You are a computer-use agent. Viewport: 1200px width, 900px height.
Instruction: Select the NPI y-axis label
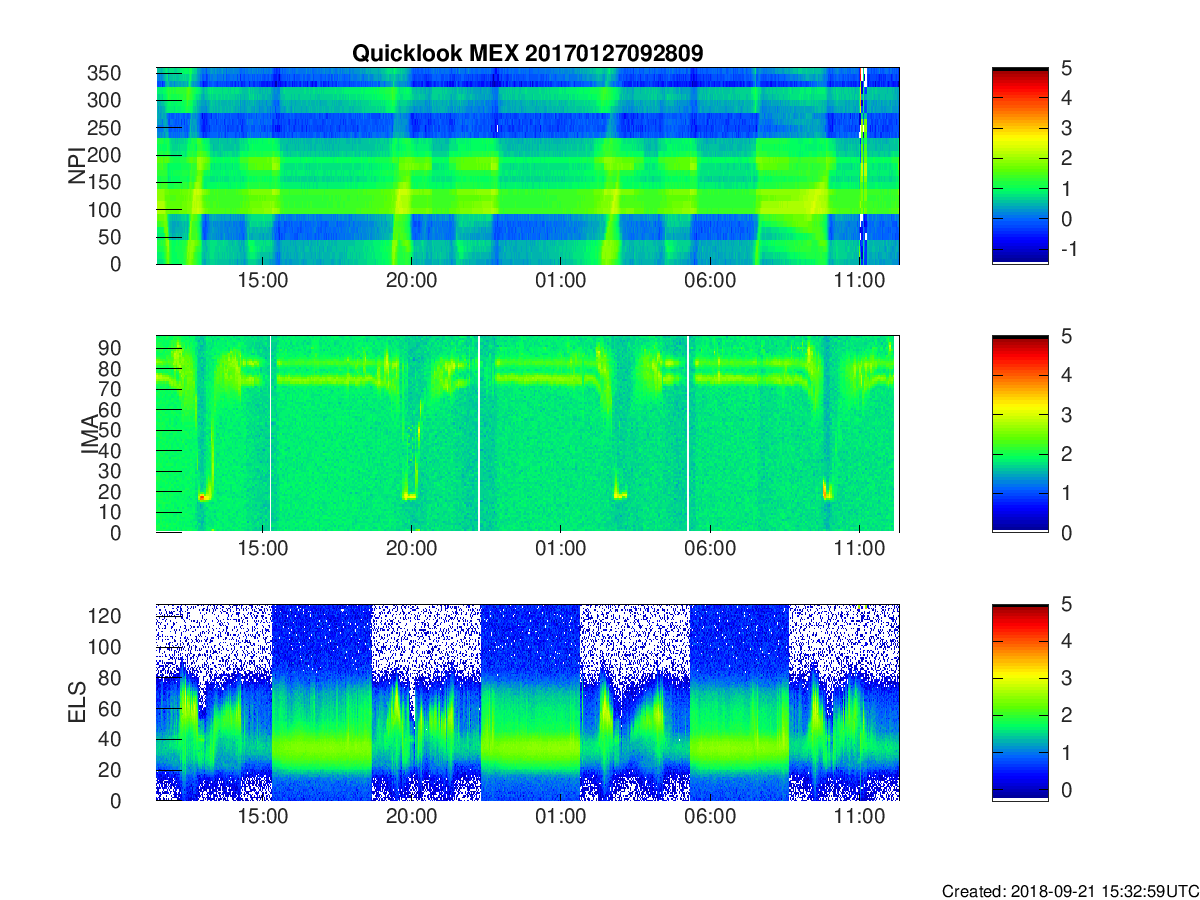point(77,166)
